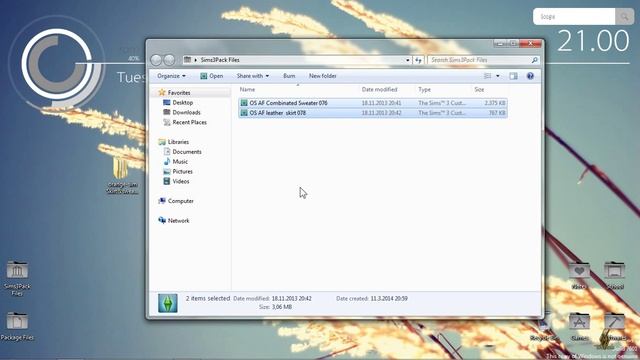Click the 18.11.2013 20:41 date cell
The height and width of the screenshot is (360, 640).
381,103
